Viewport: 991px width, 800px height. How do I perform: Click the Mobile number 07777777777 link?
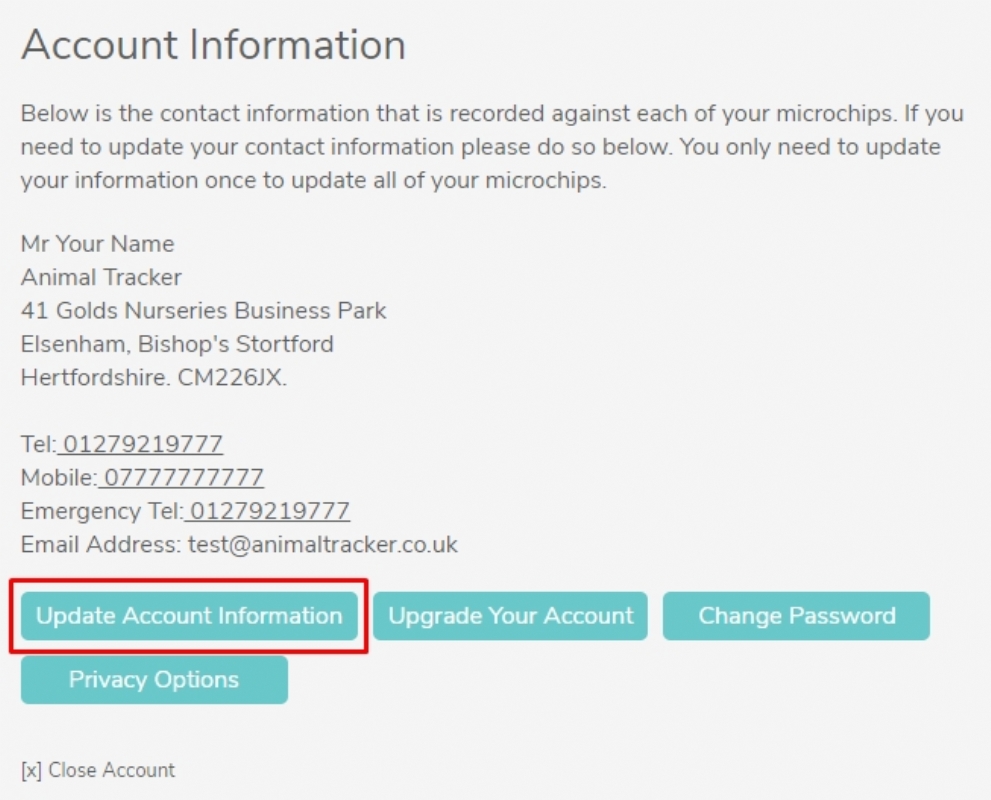[183, 478]
